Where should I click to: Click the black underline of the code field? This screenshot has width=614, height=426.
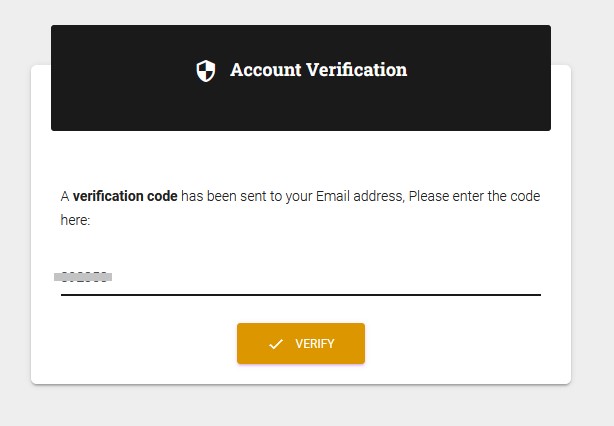pos(301,295)
